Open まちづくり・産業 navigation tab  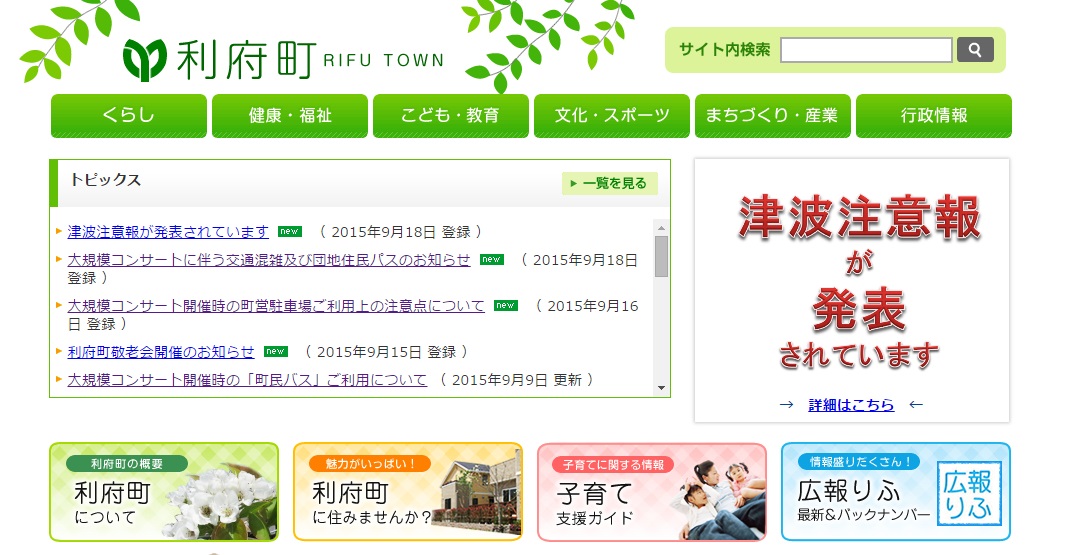coord(773,116)
